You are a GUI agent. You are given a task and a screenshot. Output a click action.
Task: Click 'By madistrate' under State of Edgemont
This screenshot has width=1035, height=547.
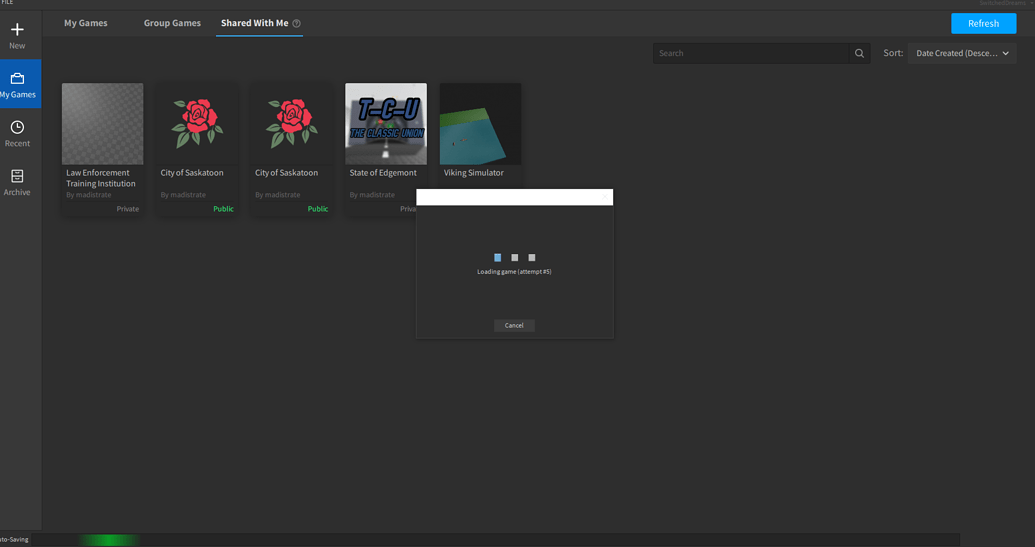pyautogui.click(x=372, y=195)
